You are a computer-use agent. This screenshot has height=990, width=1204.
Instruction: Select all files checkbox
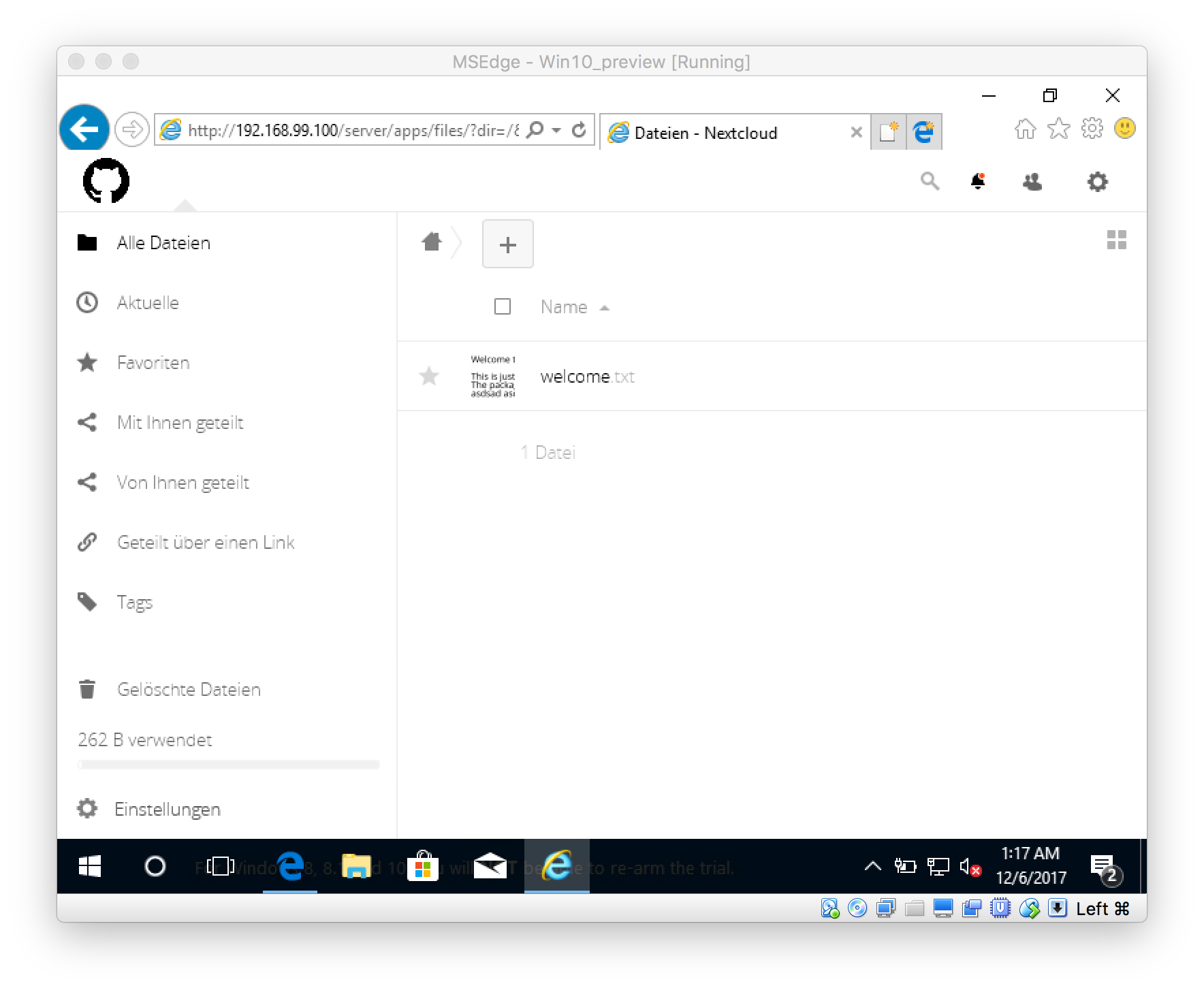point(503,307)
